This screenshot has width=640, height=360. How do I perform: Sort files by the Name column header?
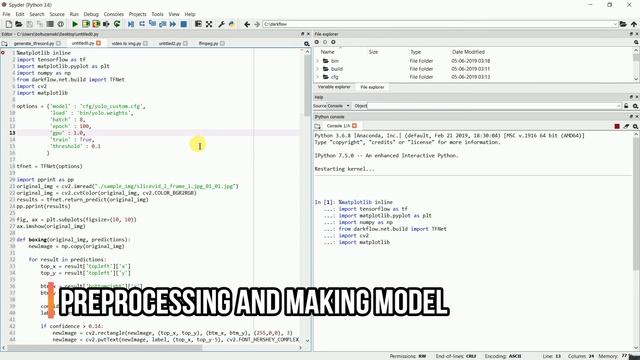coord(327,52)
